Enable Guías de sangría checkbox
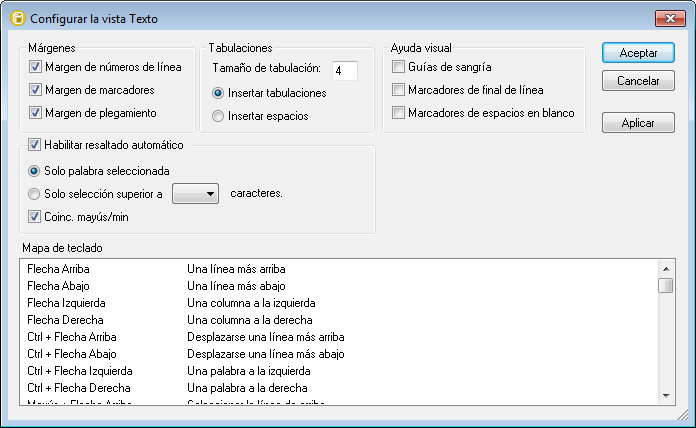Image resolution: width=696 pixels, height=428 pixels. 398,67
